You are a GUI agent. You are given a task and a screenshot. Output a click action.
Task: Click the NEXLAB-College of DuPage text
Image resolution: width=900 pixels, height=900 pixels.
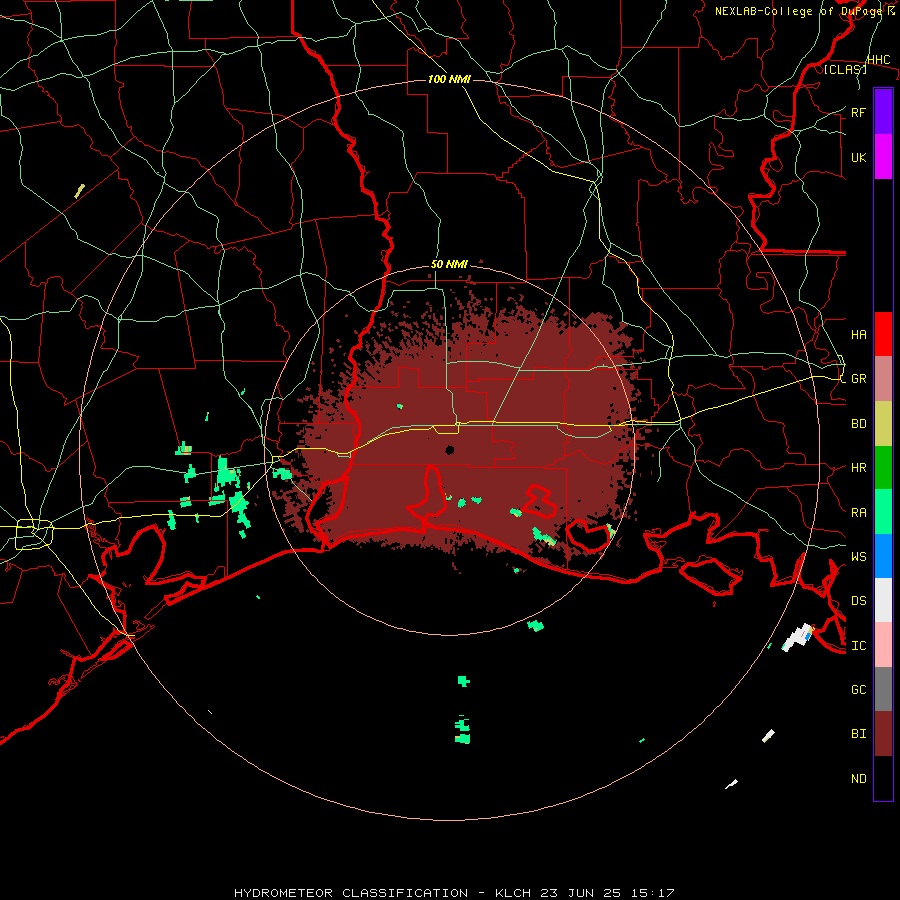pos(798,11)
